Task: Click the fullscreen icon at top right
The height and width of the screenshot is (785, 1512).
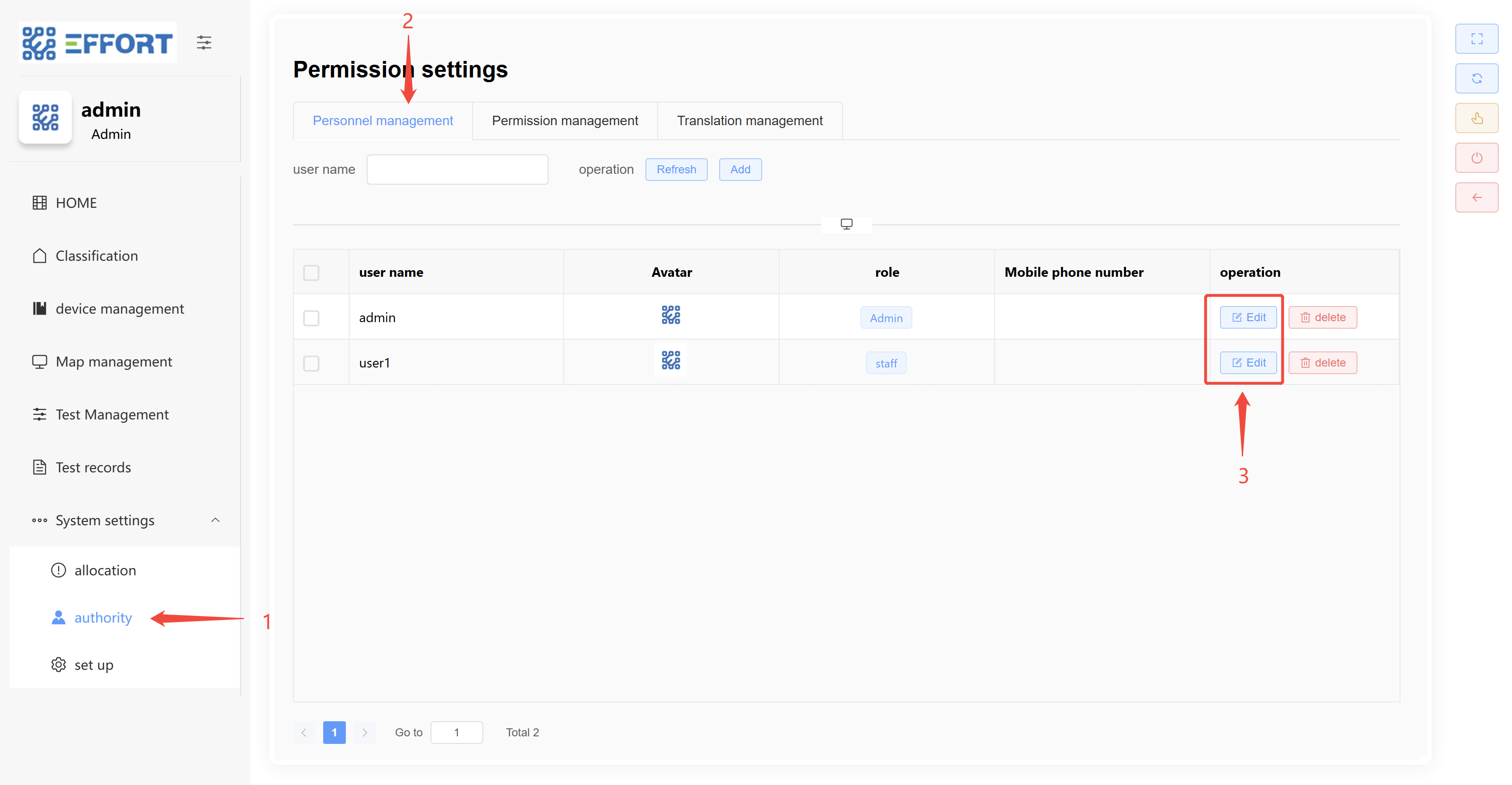Action: pos(1476,39)
